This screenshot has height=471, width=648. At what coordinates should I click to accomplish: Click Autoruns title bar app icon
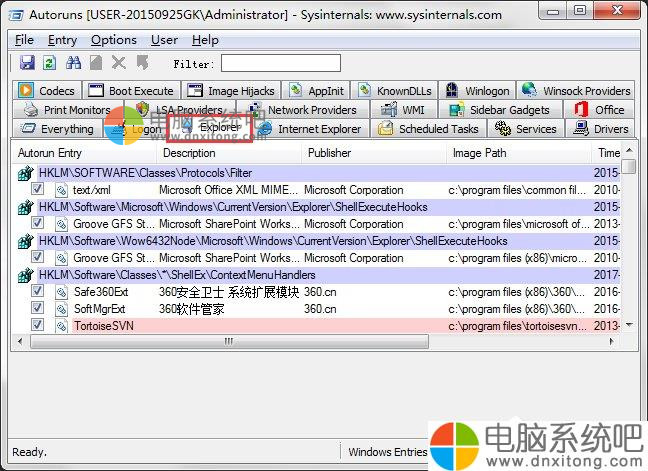[x=16, y=15]
